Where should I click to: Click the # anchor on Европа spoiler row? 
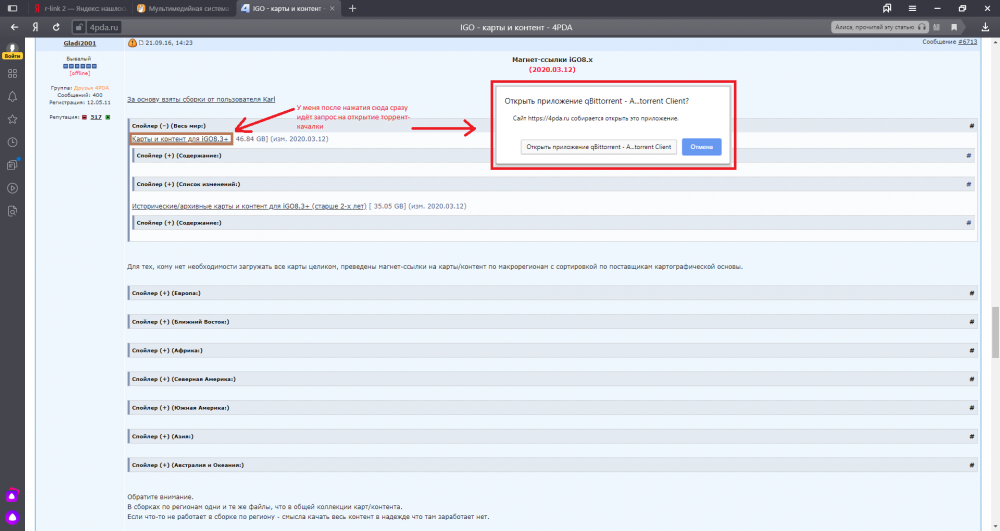tap(971, 293)
